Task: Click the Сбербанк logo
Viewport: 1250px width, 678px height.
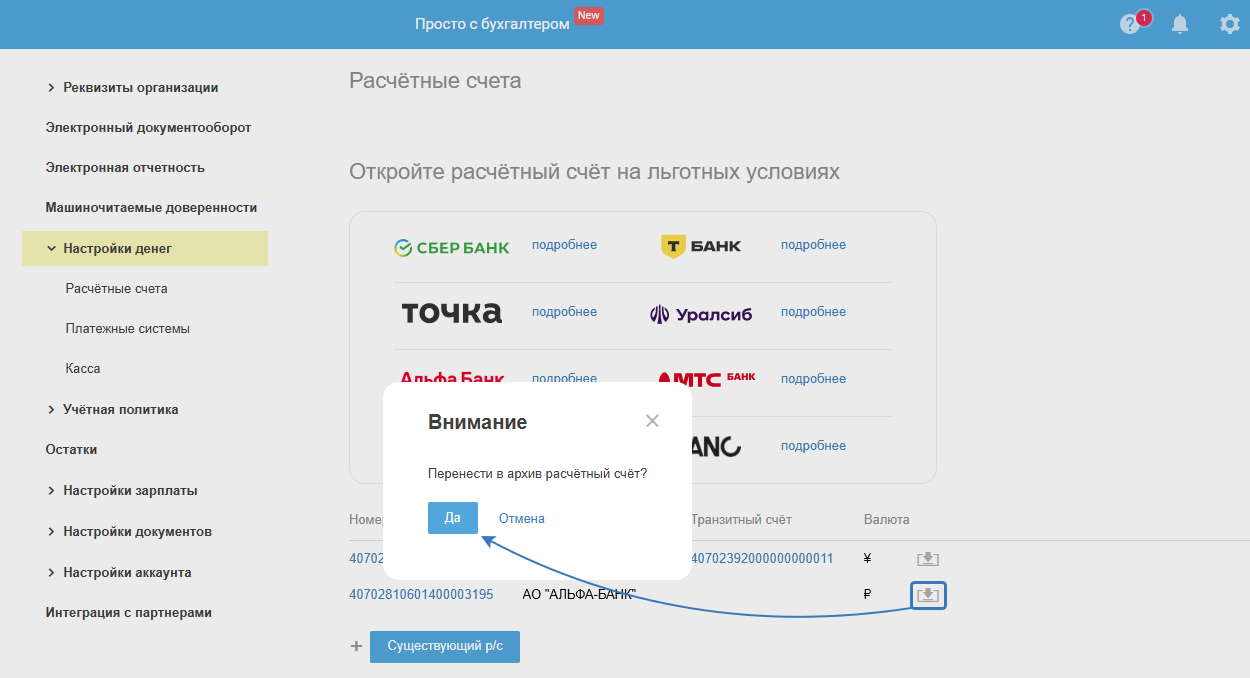Action: coord(452,247)
